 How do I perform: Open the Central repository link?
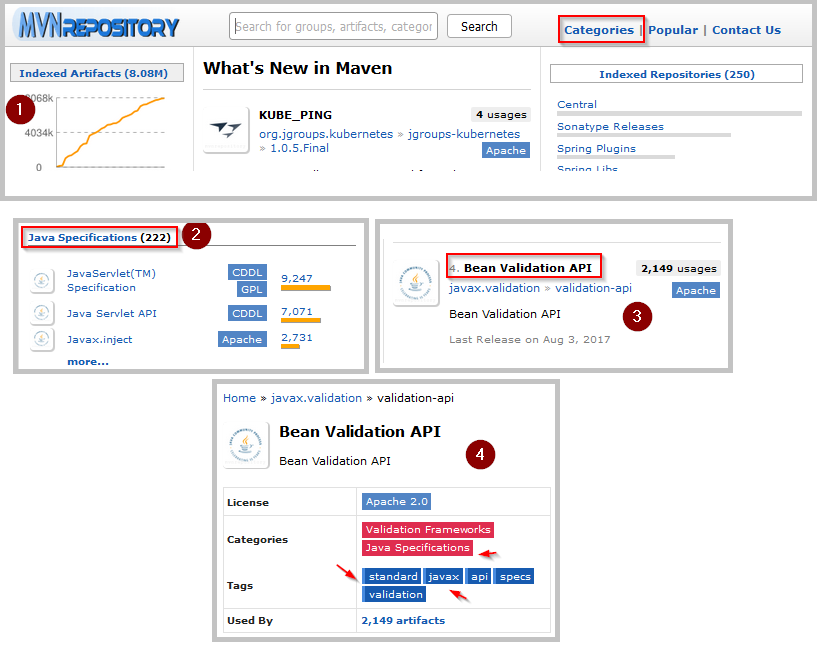[x=576, y=104]
